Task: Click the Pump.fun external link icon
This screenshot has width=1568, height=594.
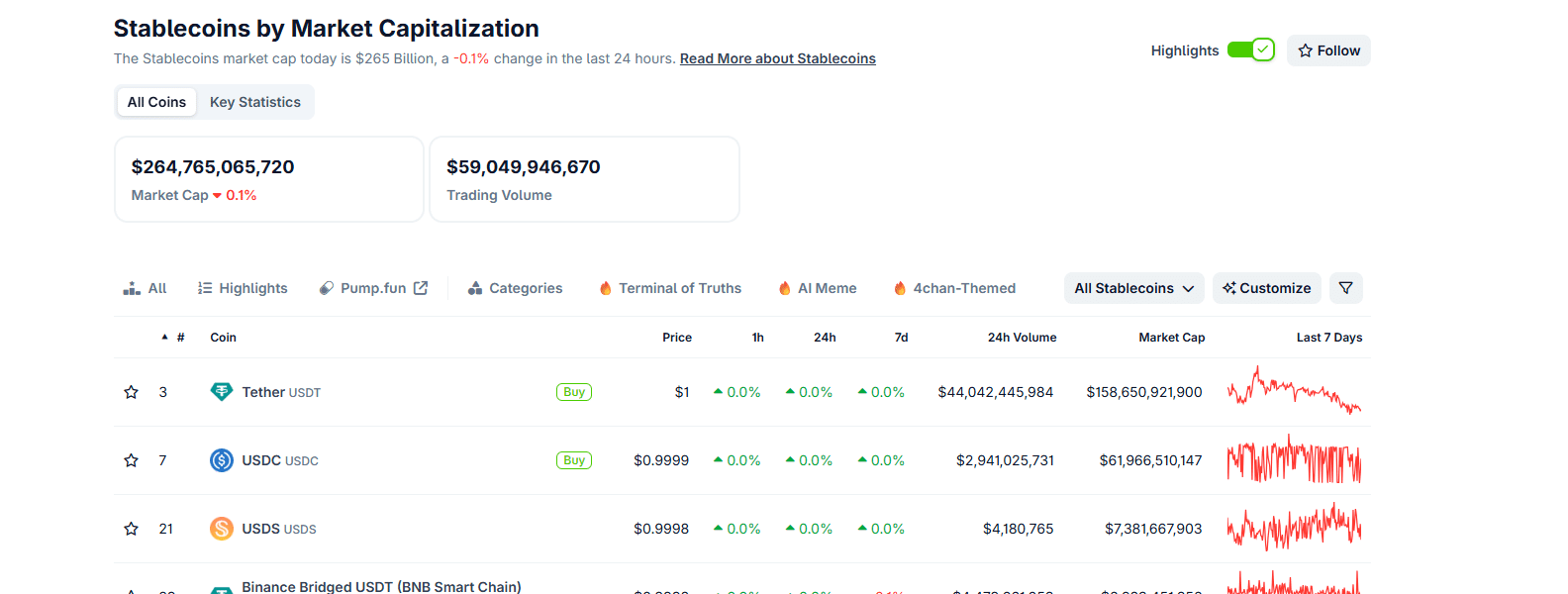Action: (x=421, y=288)
